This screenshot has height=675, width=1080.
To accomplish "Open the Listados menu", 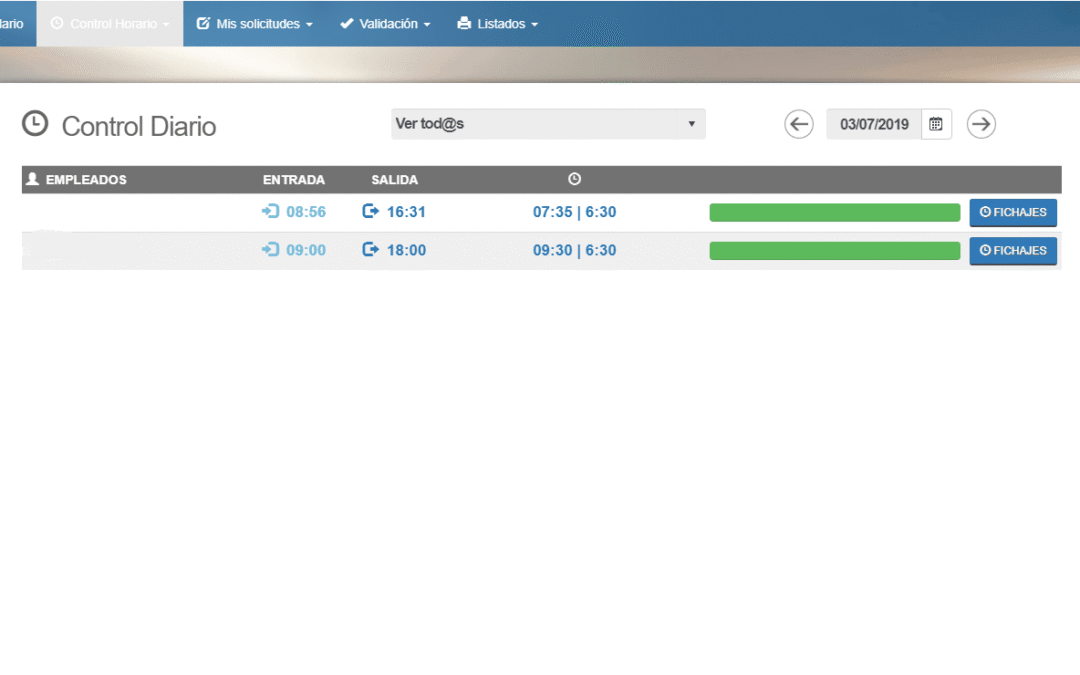I will point(497,23).
